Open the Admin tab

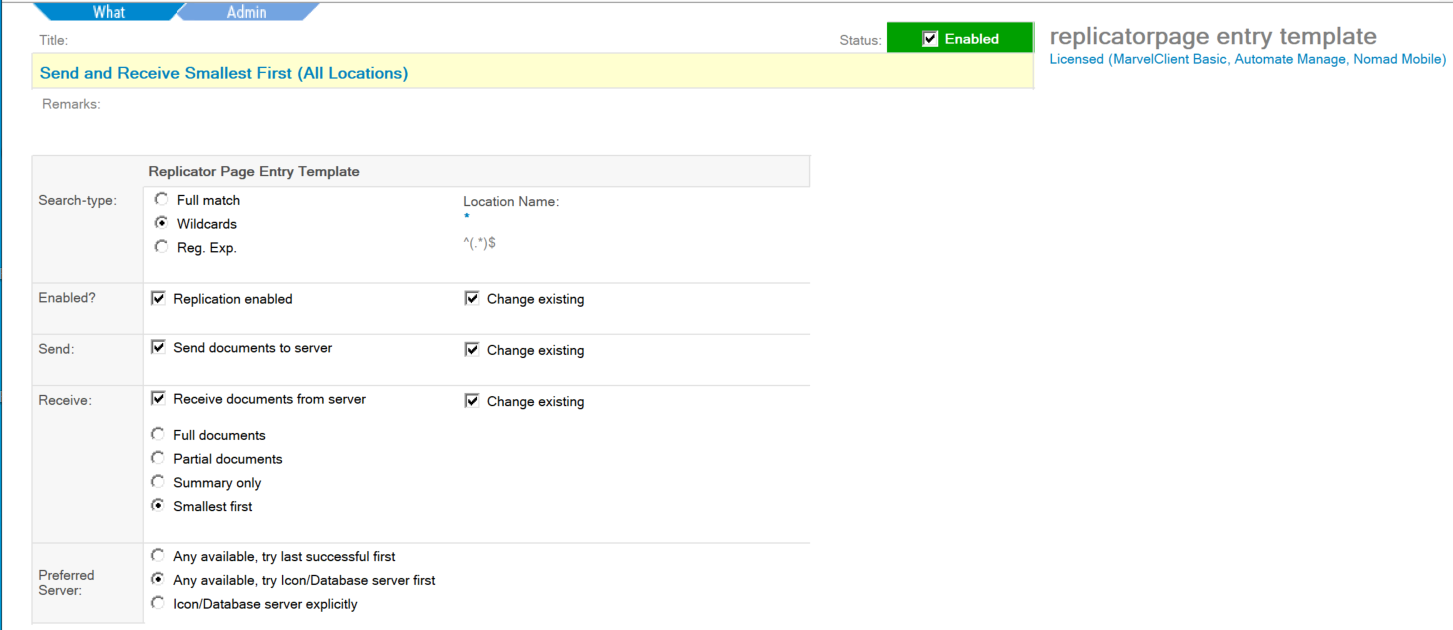coord(247,12)
